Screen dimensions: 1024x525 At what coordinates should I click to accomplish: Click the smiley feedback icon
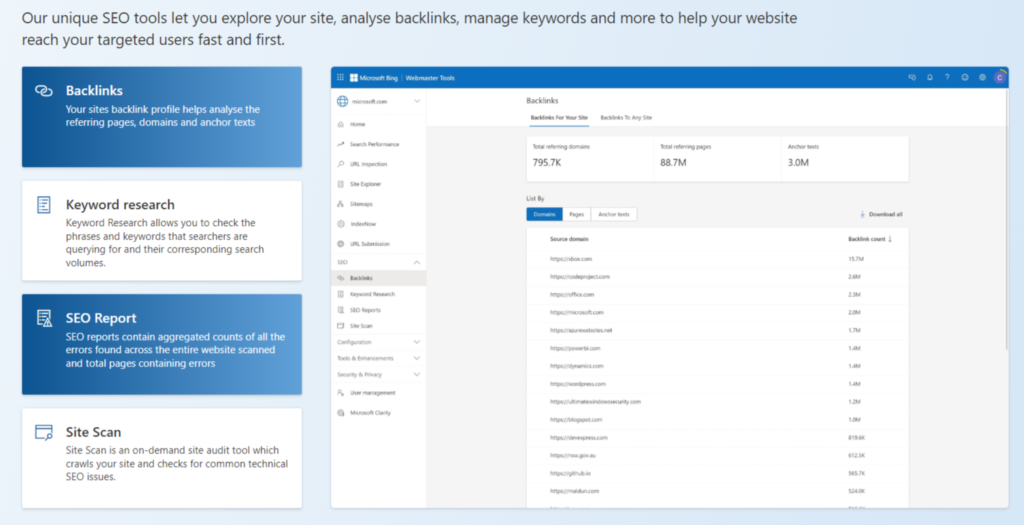965,77
